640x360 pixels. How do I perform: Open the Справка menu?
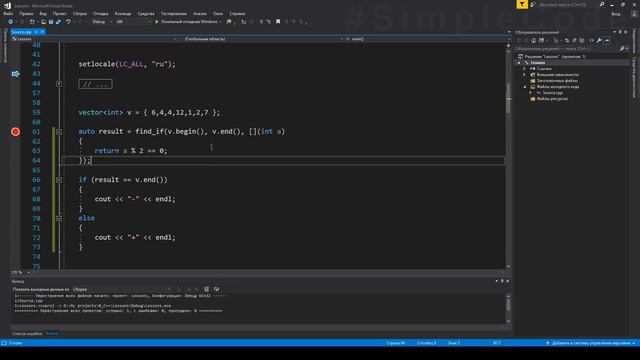[237, 13]
